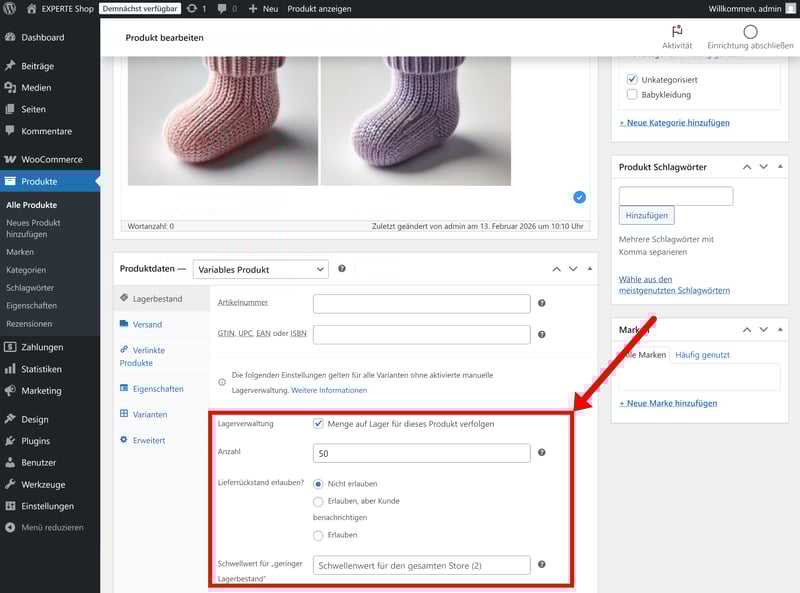Viewport: 800px width, 593px height.
Task: Click help icon next to product type dropdown
Action: point(342,269)
